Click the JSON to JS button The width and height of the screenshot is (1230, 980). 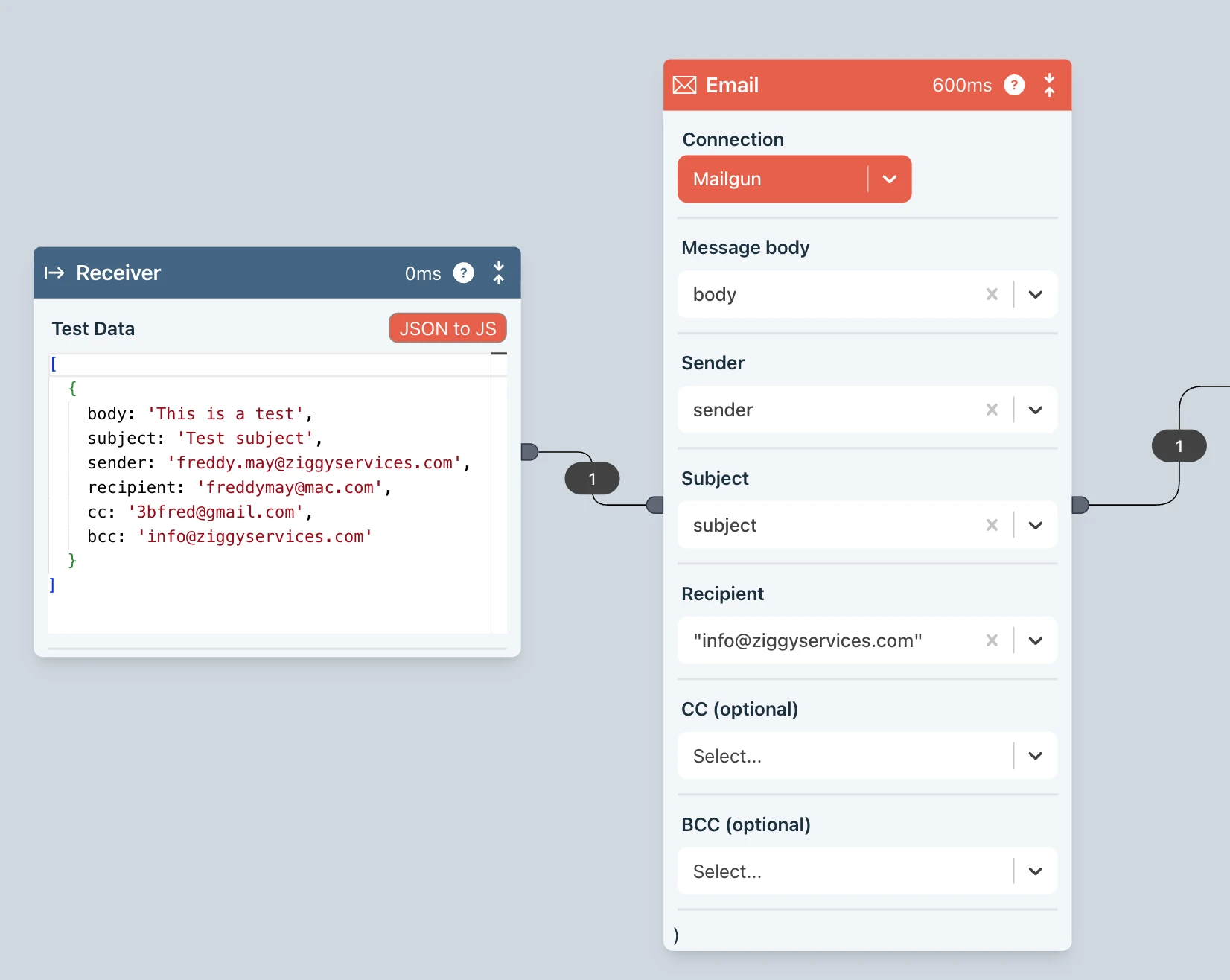pos(447,328)
